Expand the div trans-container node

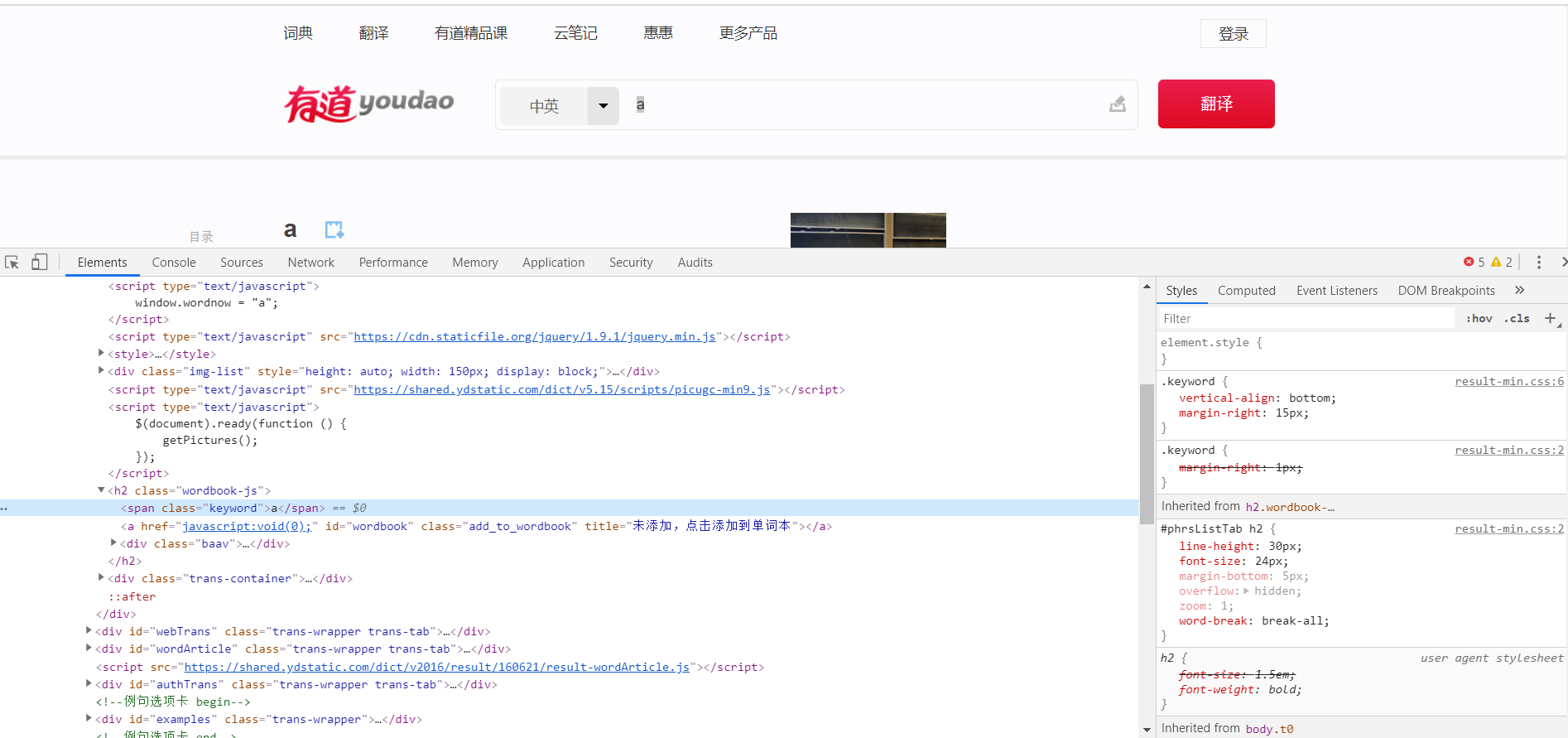(x=101, y=577)
